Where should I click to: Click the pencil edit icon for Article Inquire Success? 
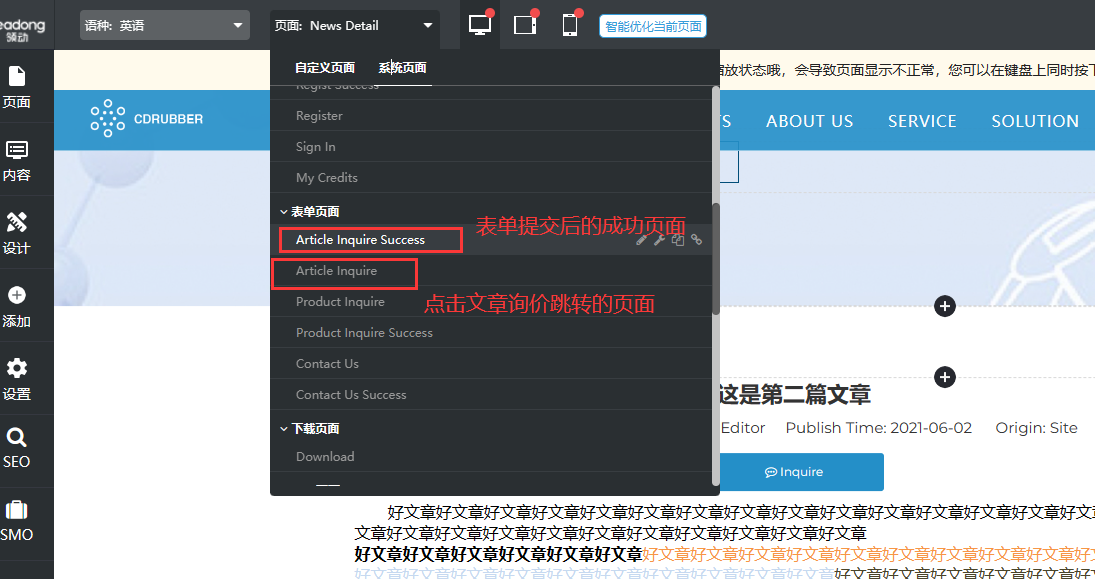click(x=642, y=240)
